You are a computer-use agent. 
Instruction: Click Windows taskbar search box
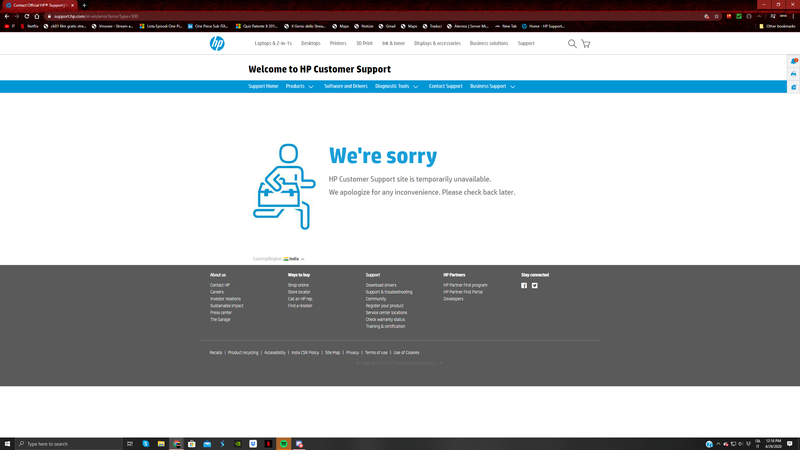click(70, 444)
